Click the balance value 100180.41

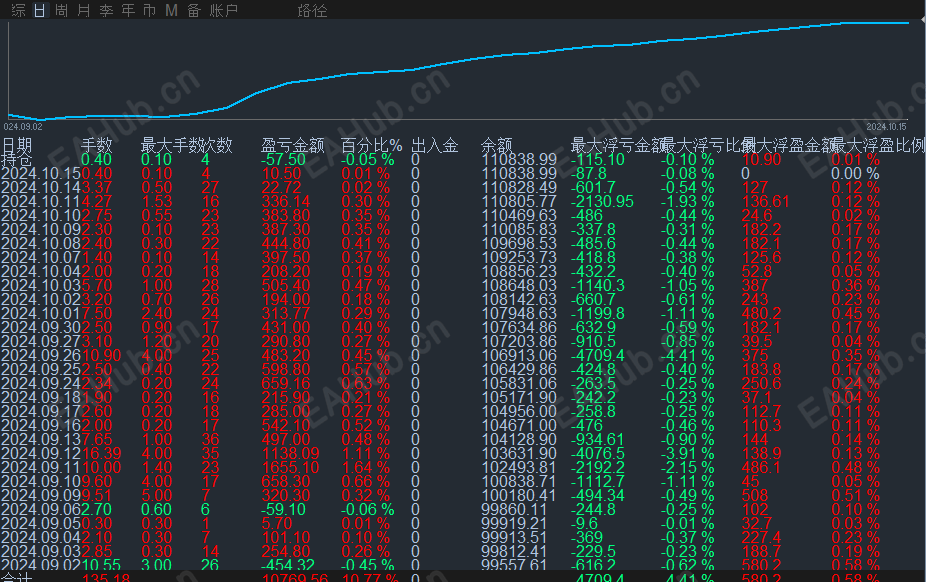519,495
